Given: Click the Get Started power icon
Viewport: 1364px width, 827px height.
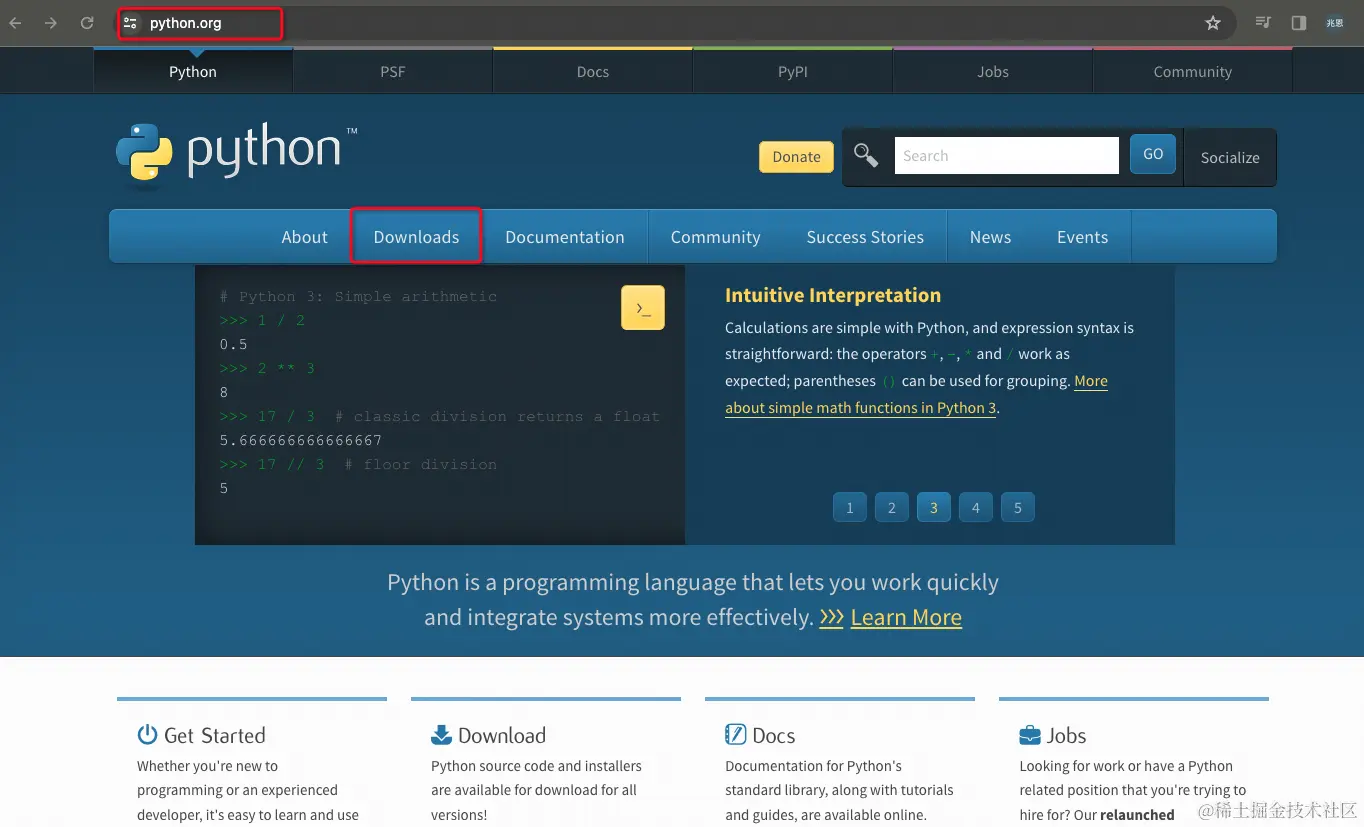Looking at the screenshot, I should coord(147,735).
